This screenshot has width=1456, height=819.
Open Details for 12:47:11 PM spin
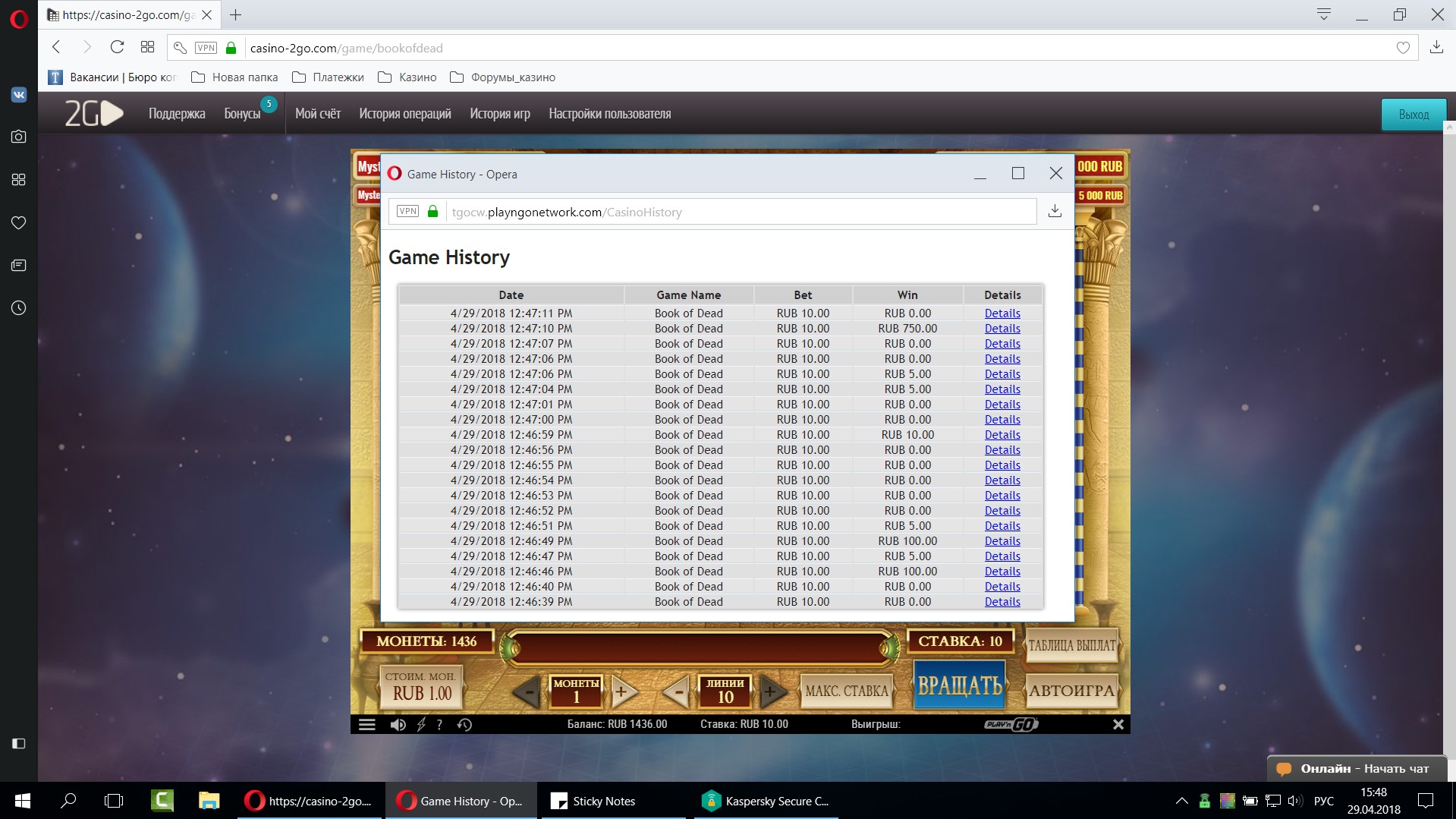pos(1002,313)
